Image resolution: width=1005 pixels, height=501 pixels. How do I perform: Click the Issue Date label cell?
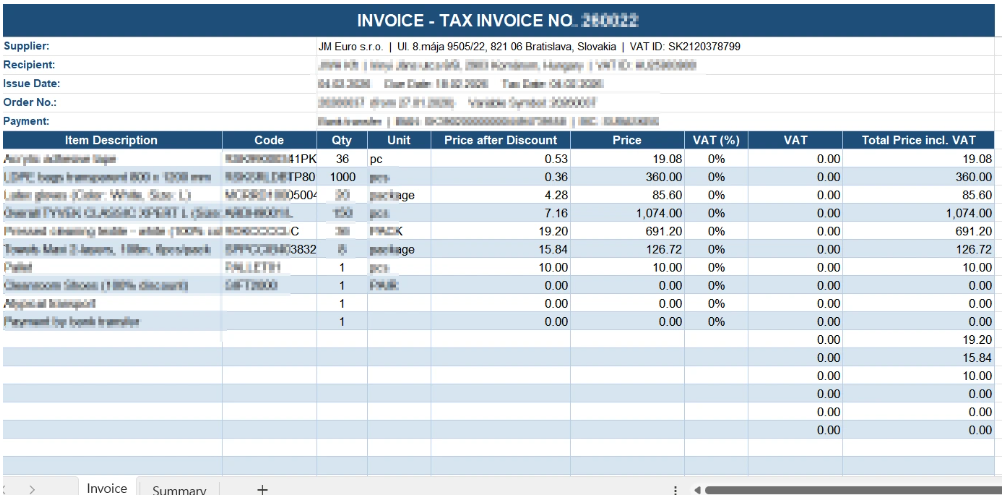(32, 84)
